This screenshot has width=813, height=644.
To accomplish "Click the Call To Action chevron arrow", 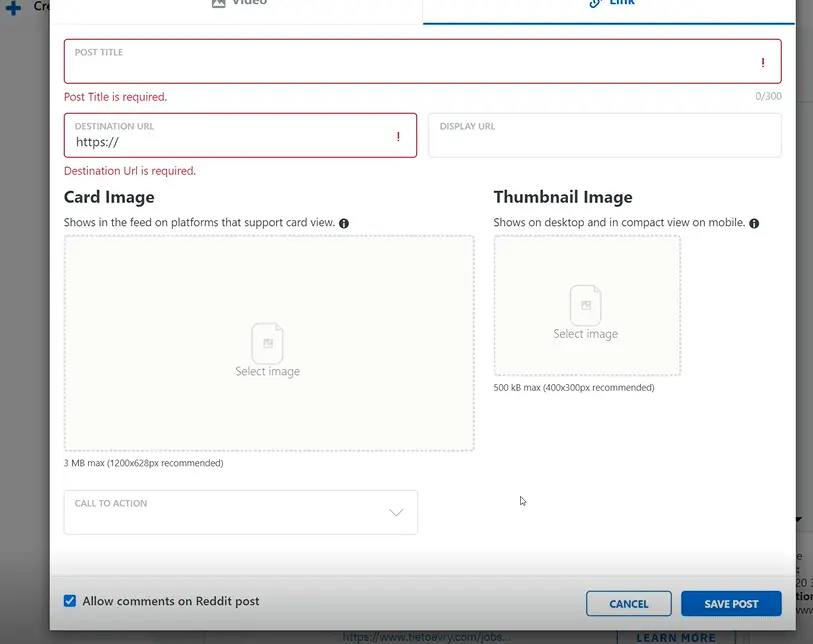I will (x=396, y=513).
